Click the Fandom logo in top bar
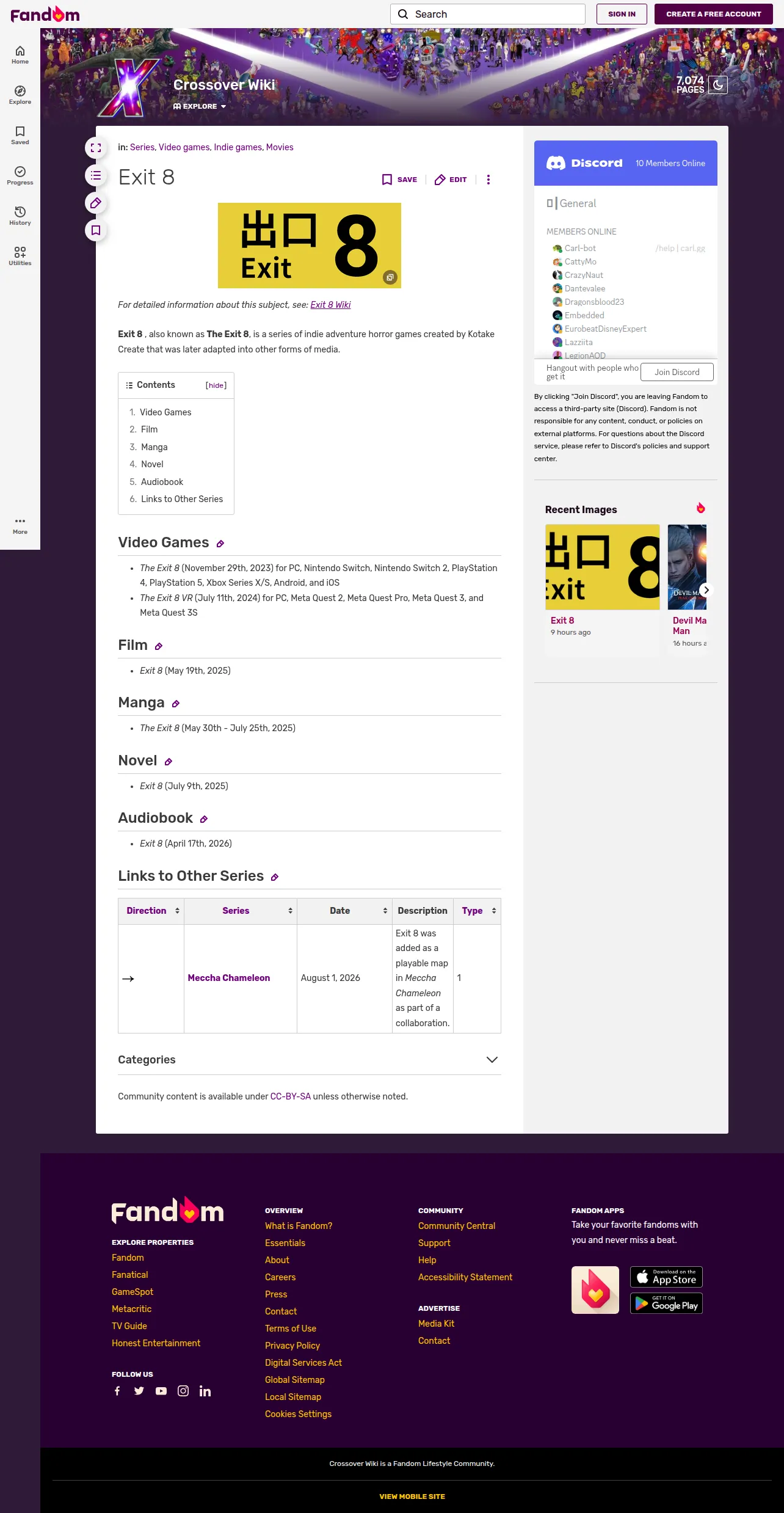 click(x=45, y=14)
